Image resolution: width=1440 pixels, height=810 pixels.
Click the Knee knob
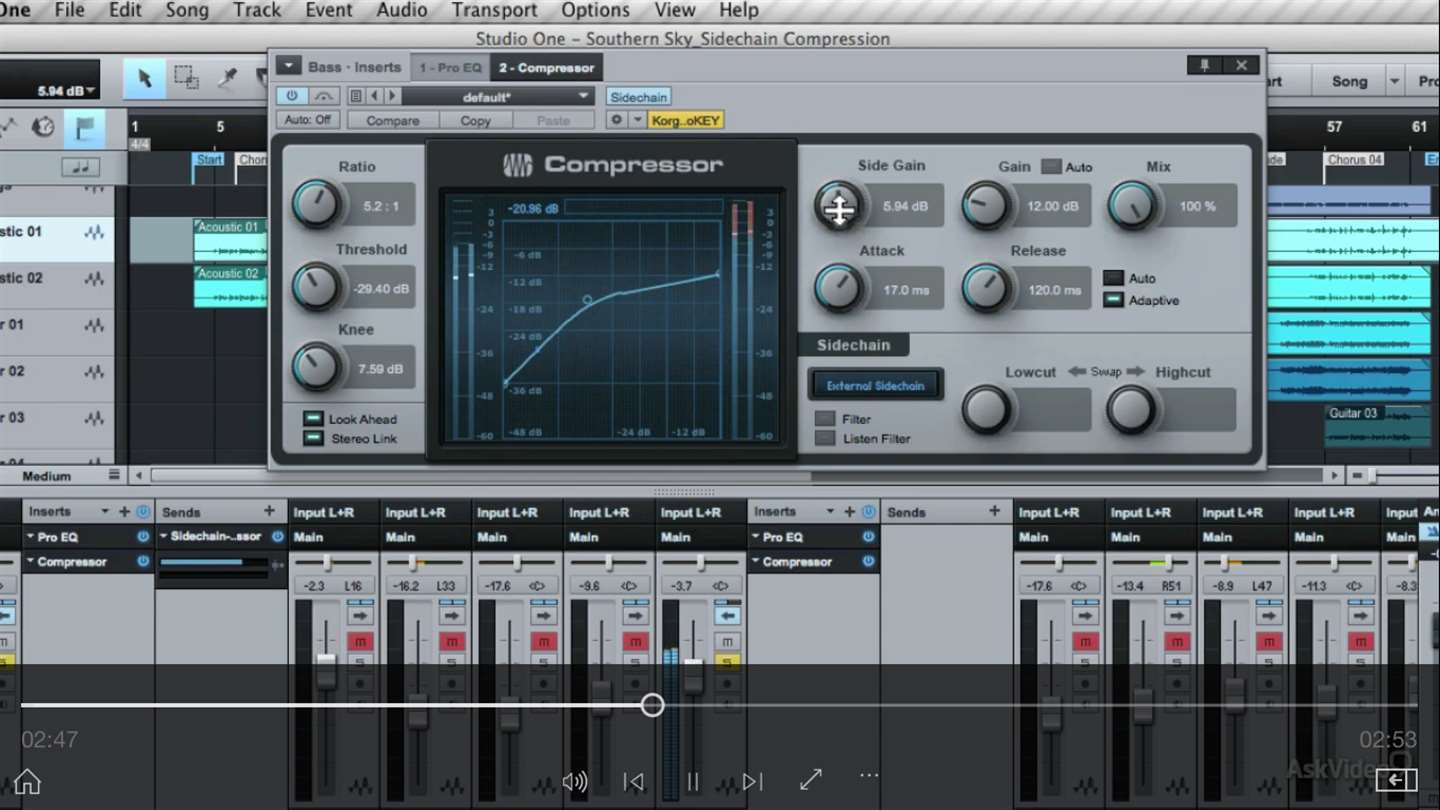click(x=316, y=367)
